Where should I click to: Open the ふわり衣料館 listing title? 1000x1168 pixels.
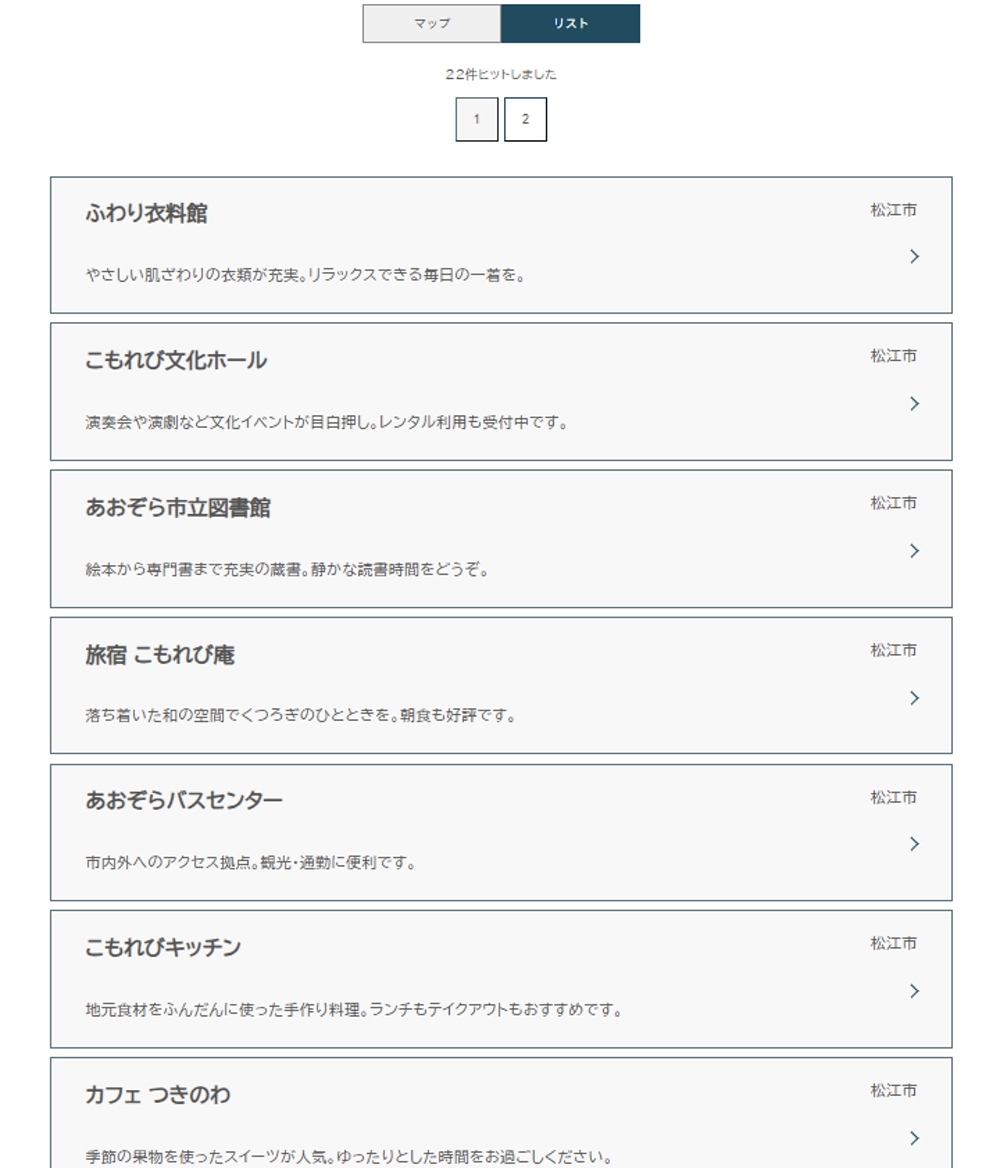pyautogui.click(x=146, y=214)
